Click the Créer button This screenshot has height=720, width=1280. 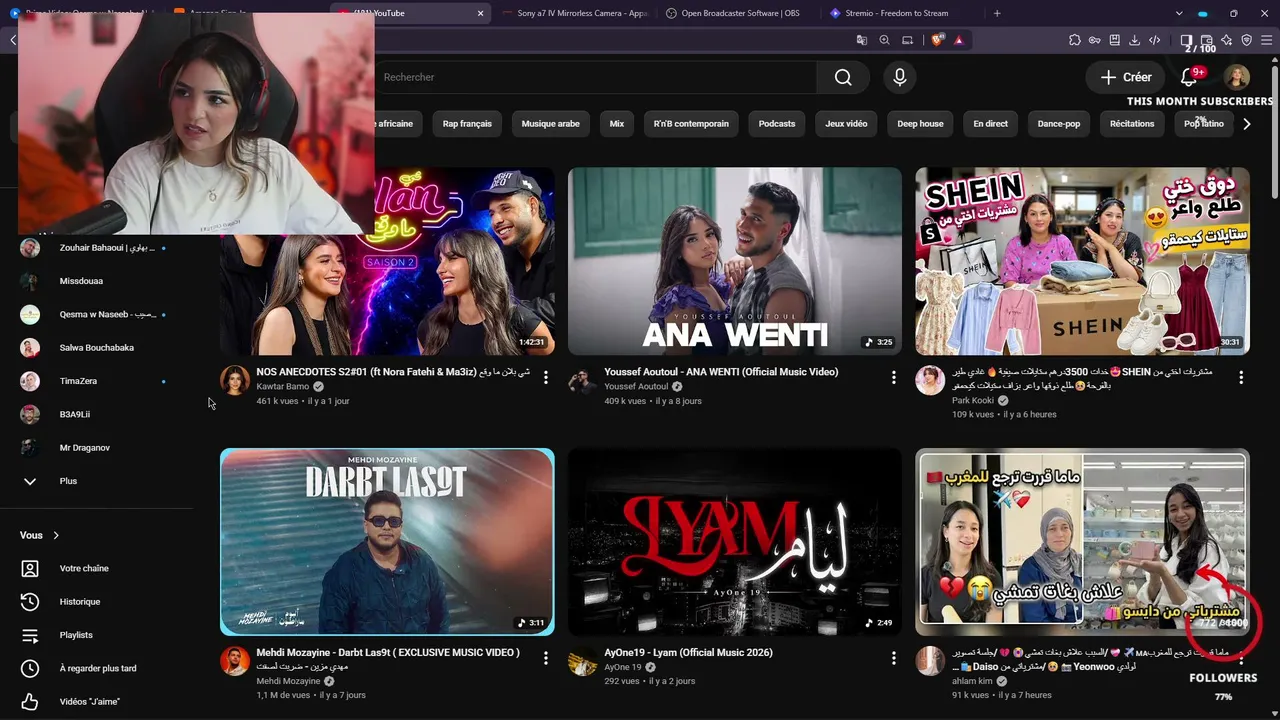click(x=1126, y=77)
